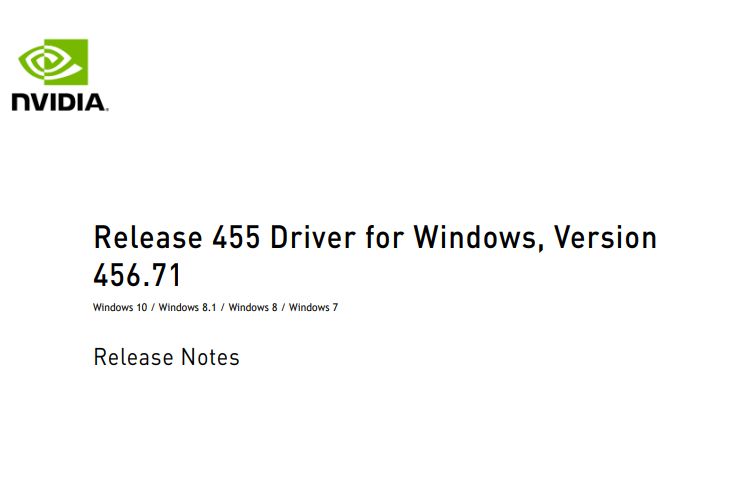Click the word "Notes" in the subtitle
The image size is (737, 480).
[x=210, y=357]
